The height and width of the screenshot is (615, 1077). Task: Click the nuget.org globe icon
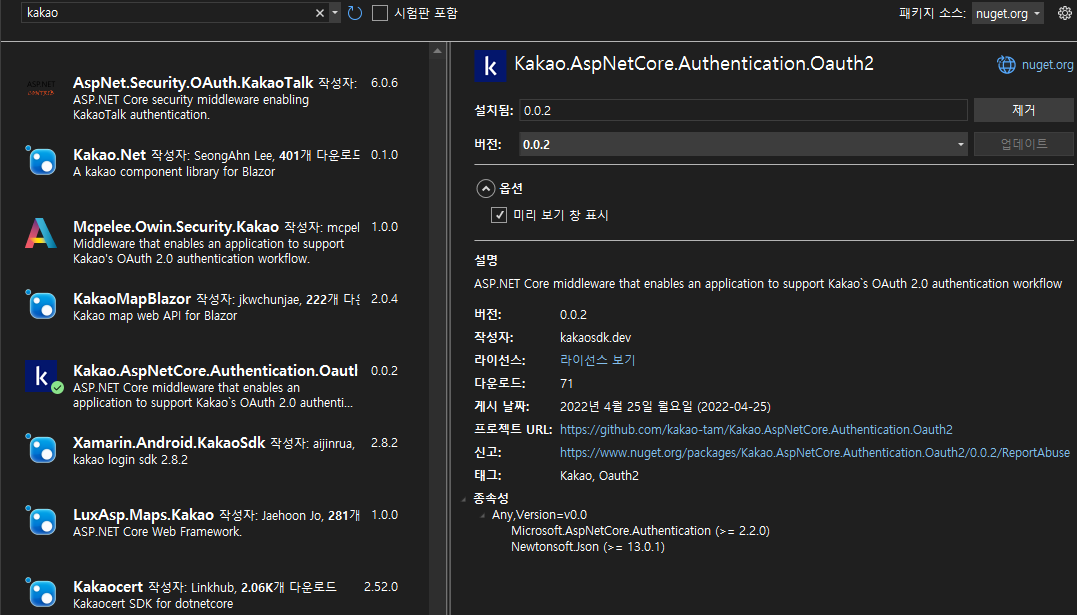click(1006, 65)
